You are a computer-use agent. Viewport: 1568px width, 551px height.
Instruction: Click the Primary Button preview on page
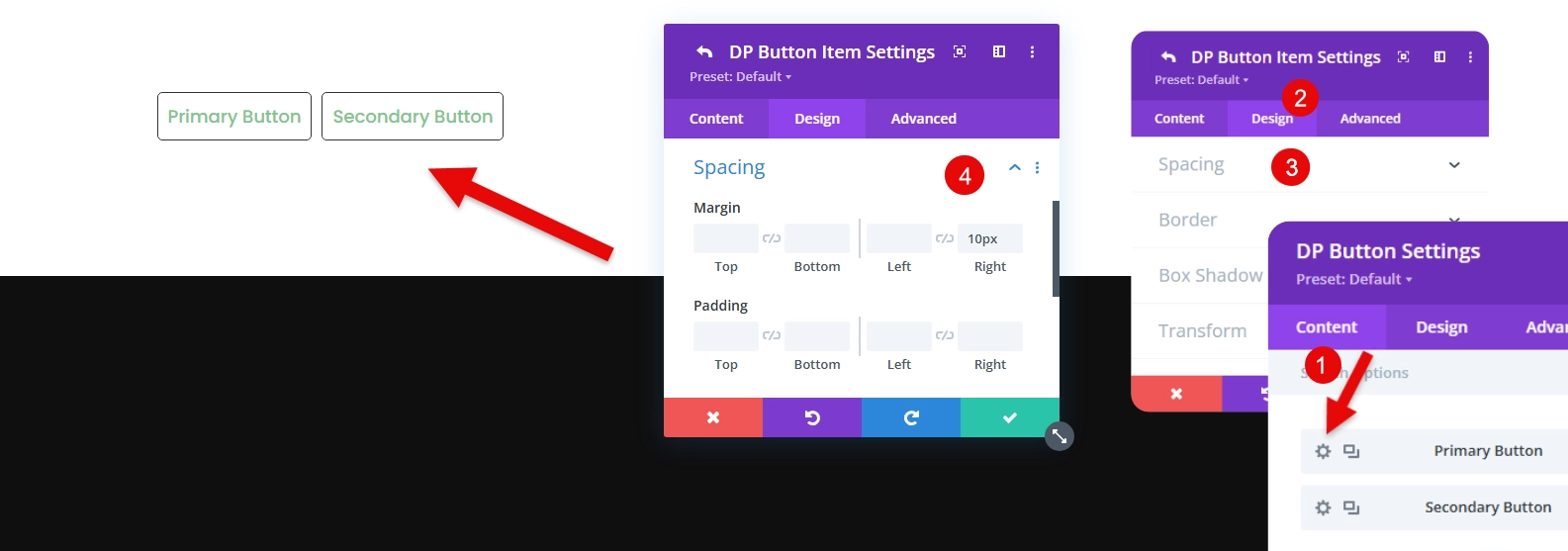(234, 117)
